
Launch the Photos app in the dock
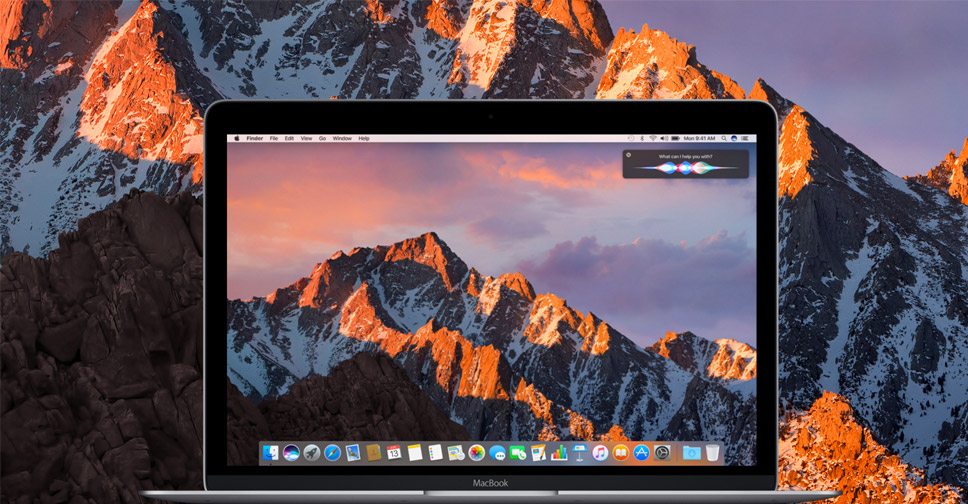pos(476,453)
